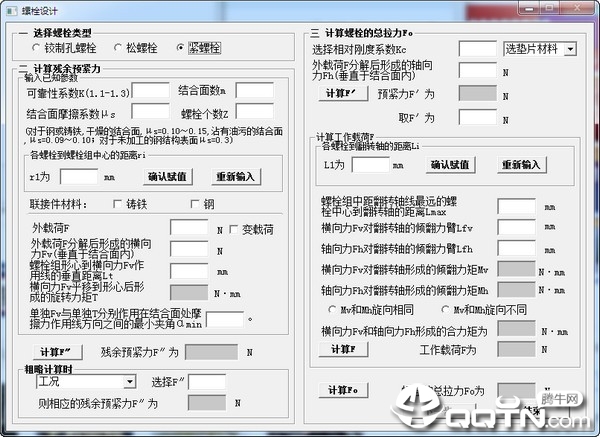Click 确认赋值 button next to r1
Image resolution: width=600 pixels, height=437 pixels.
click(168, 177)
